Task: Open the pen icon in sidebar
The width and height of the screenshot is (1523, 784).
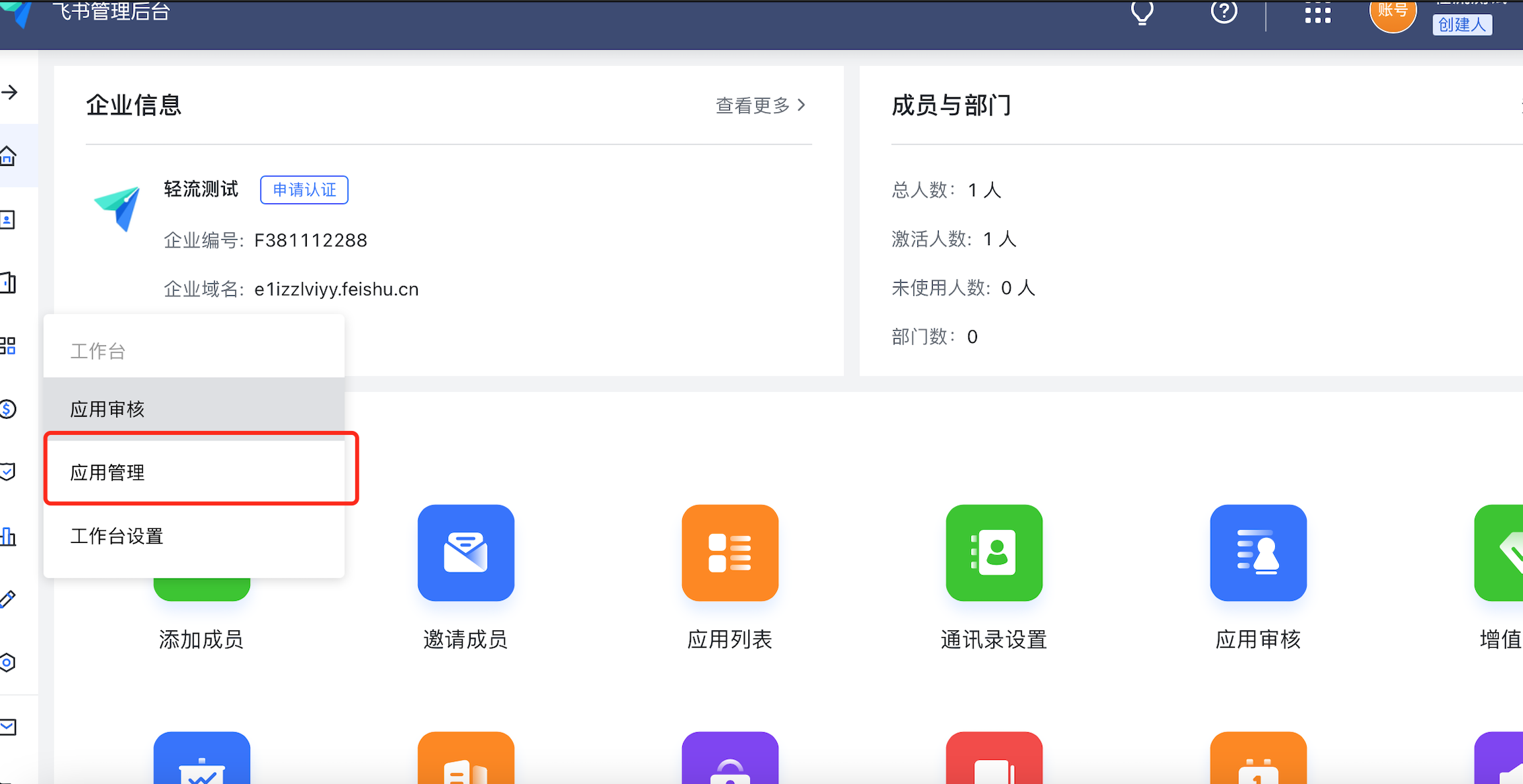Action: click(x=8, y=599)
